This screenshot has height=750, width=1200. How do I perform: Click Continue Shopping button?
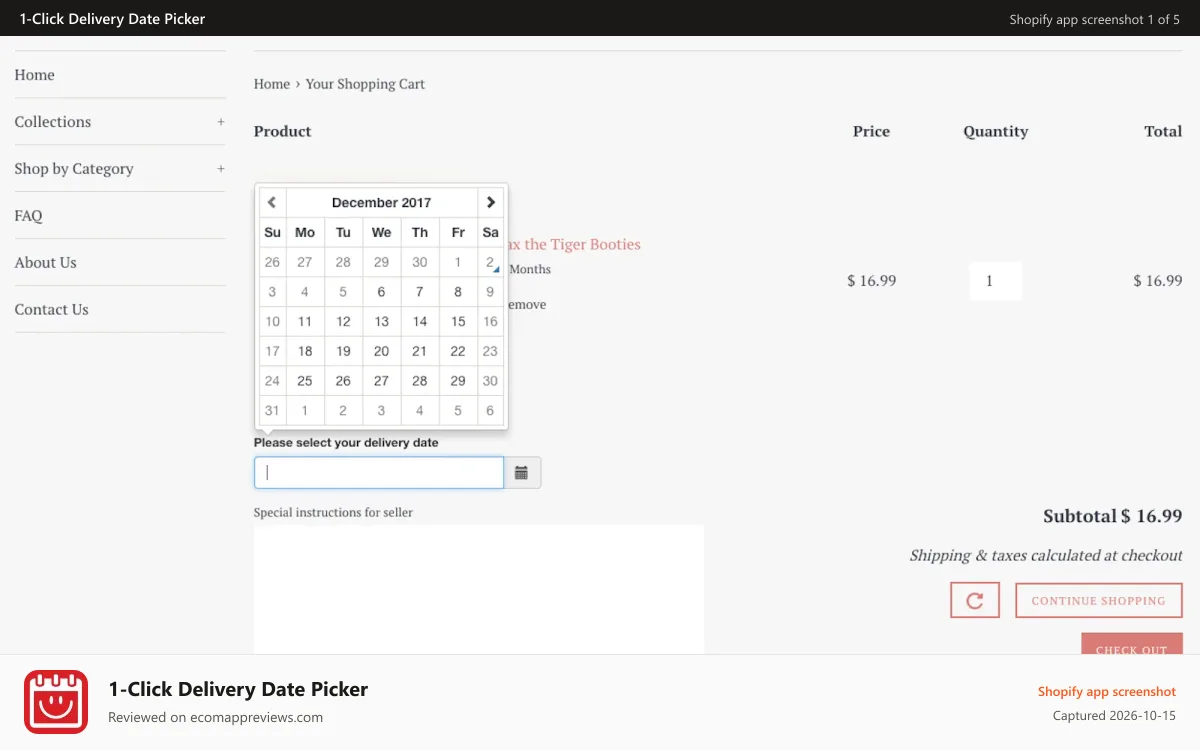pos(1099,600)
